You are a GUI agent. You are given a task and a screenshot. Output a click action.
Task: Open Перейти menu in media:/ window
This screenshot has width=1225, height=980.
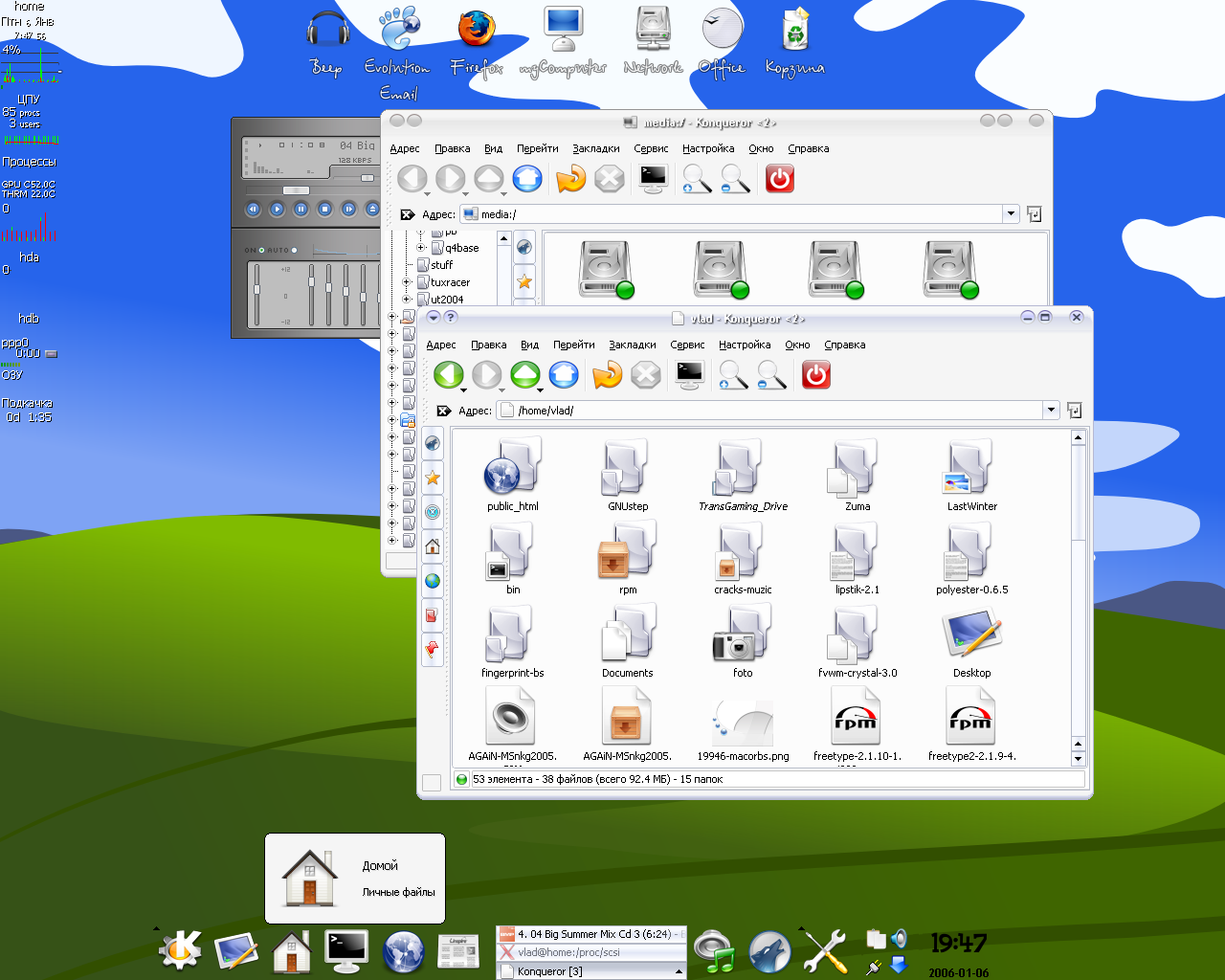(538, 148)
